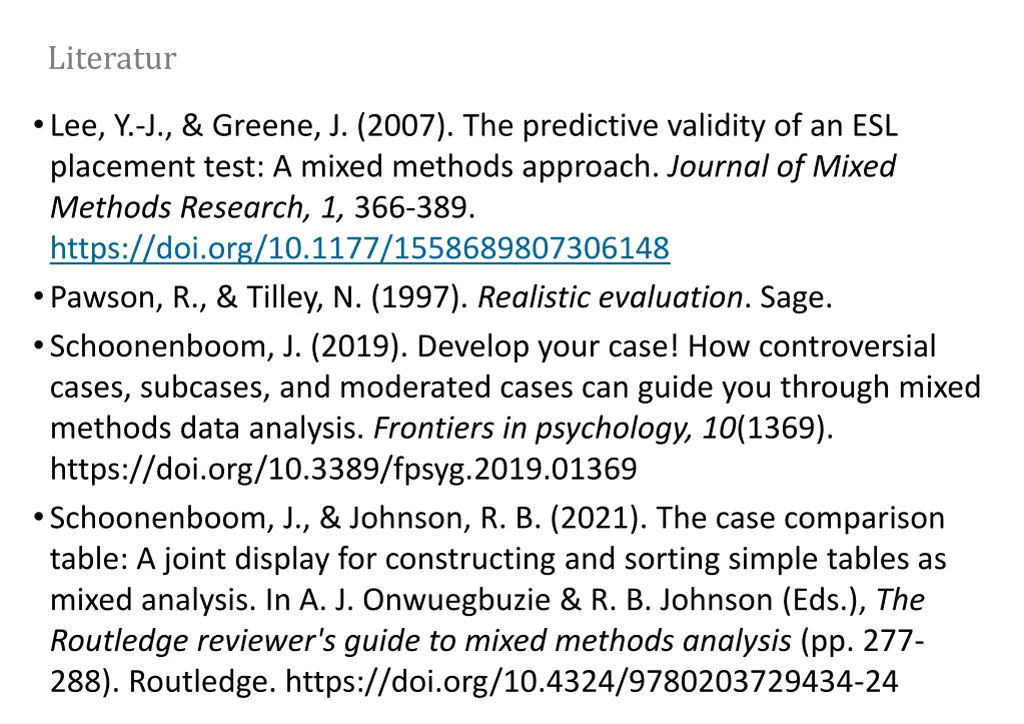Select the bullet before "Pawson, R."

(39, 296)
